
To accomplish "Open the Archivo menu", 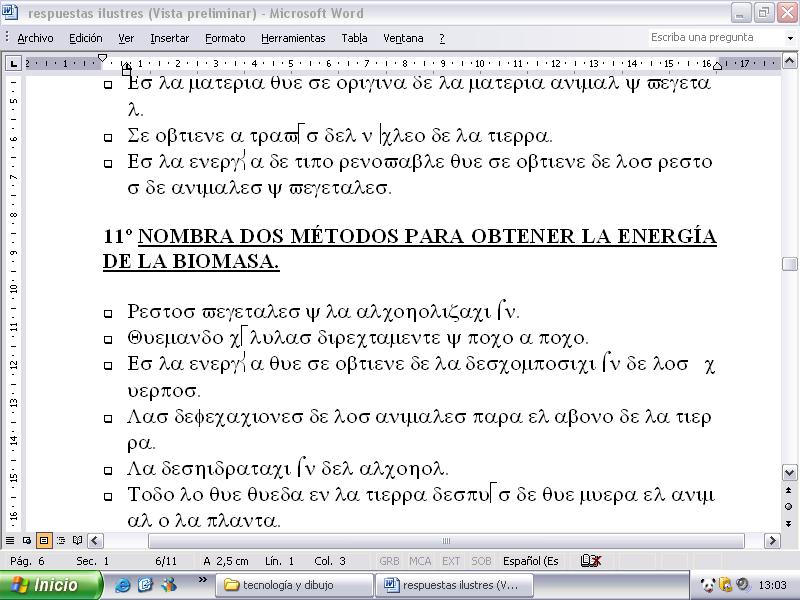I will pyautogui.click(x=35, y=38).
